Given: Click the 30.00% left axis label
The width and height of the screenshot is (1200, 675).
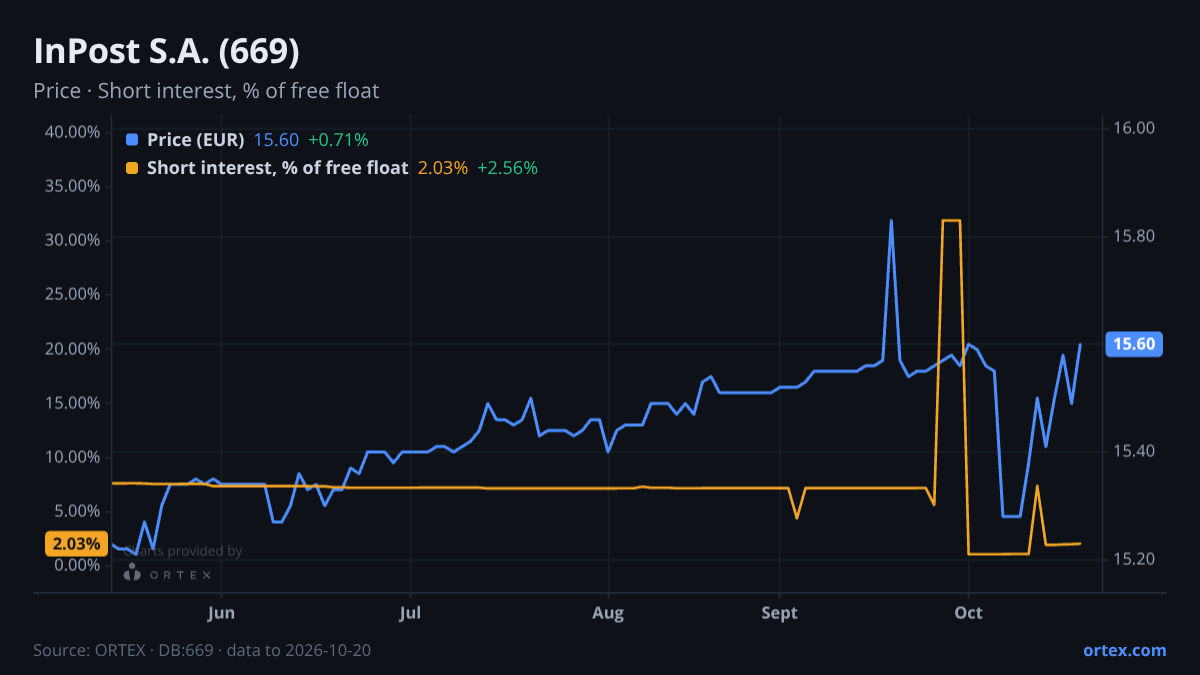Looking at the screenshot, I should pyautogui.click(x=72, y=240).
